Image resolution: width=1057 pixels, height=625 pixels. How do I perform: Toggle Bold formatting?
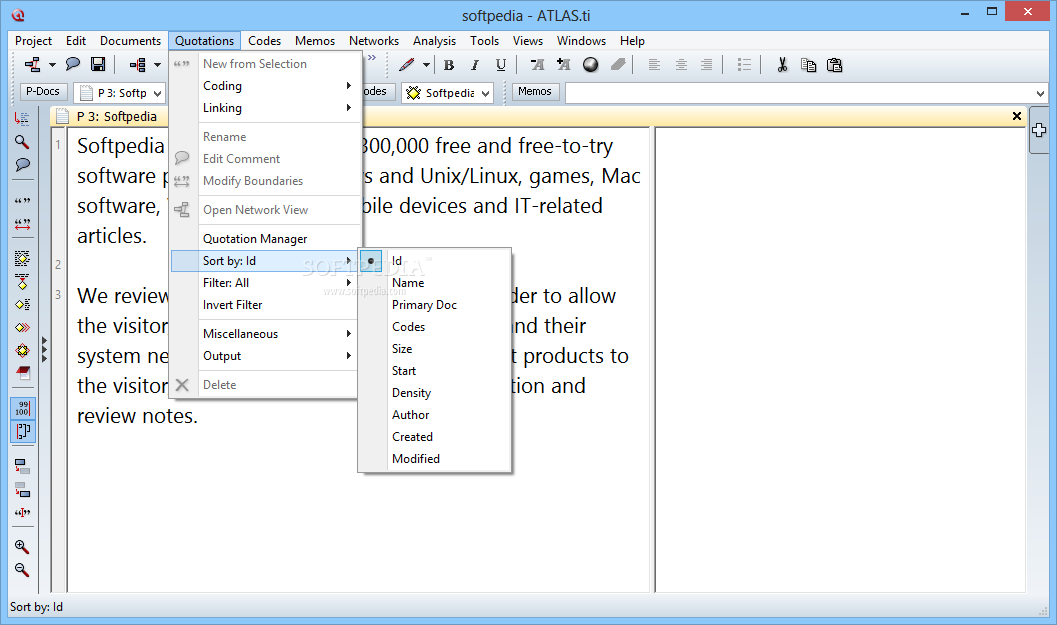coord(449,65)
